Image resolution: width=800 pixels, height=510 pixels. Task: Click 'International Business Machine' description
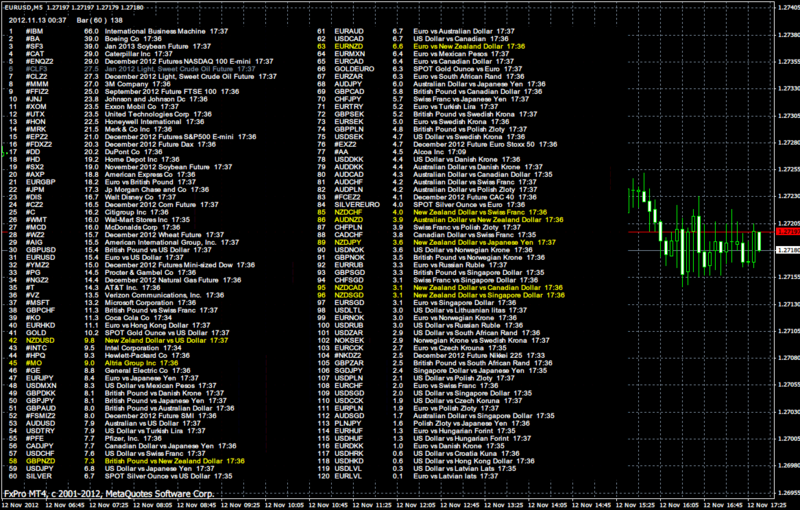coord(155,31)
